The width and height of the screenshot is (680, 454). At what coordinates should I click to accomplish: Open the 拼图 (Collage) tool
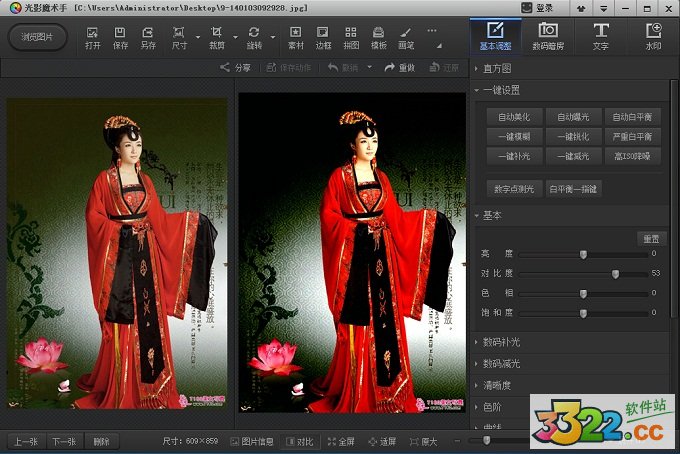(x=351, y=37)
